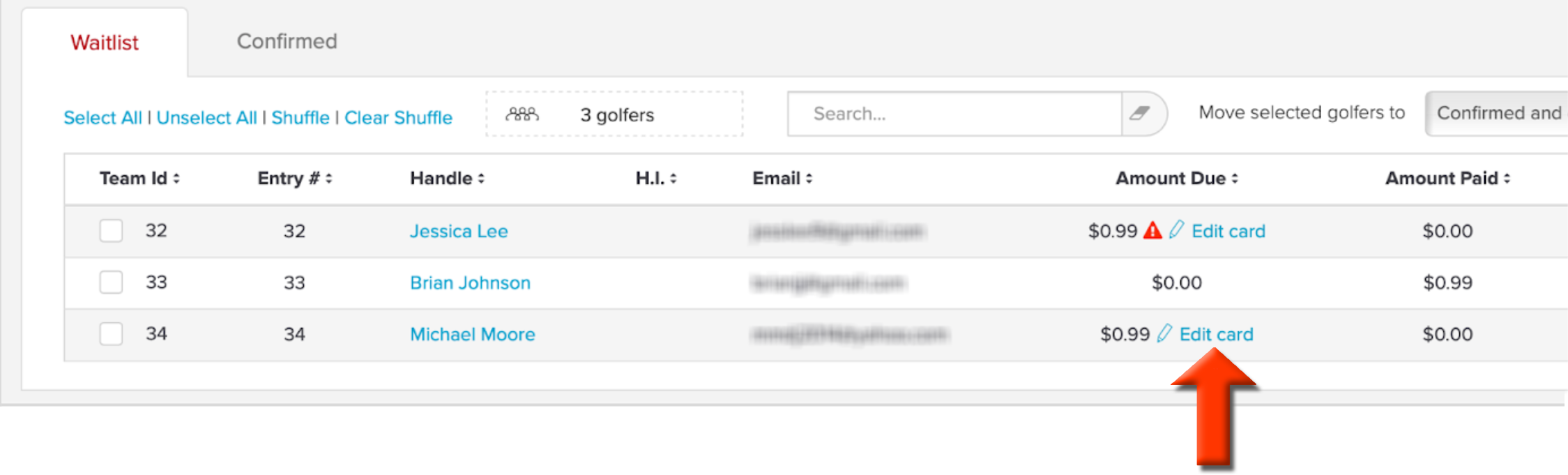Select the Waitlist tab

[105, 43]
